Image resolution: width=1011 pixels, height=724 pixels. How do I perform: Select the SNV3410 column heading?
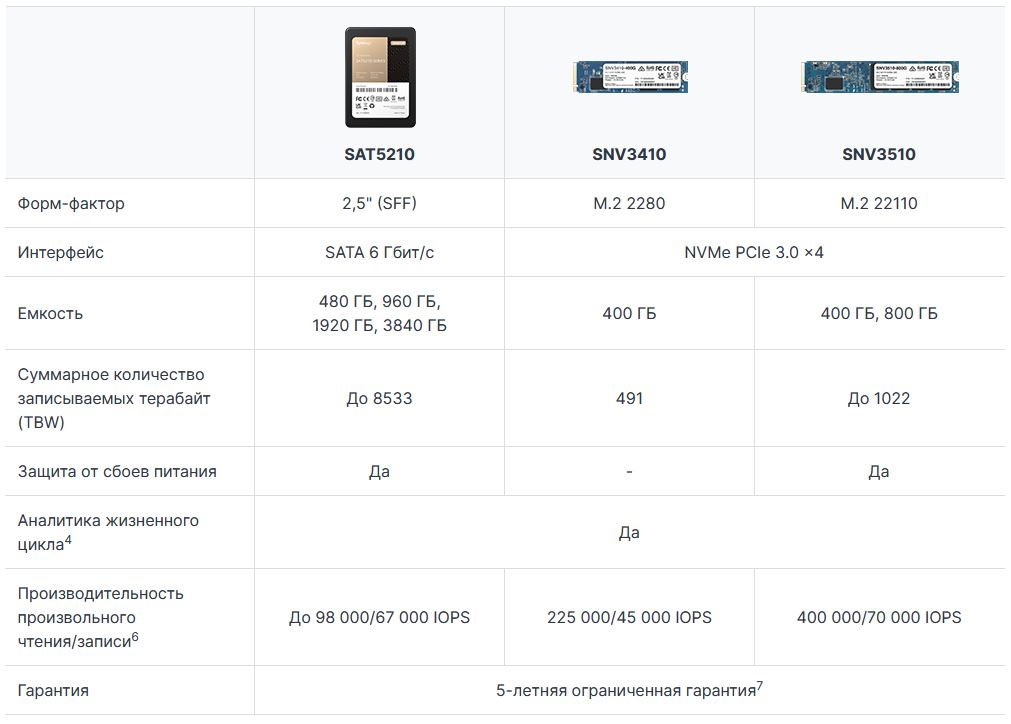tap(629, 154)
